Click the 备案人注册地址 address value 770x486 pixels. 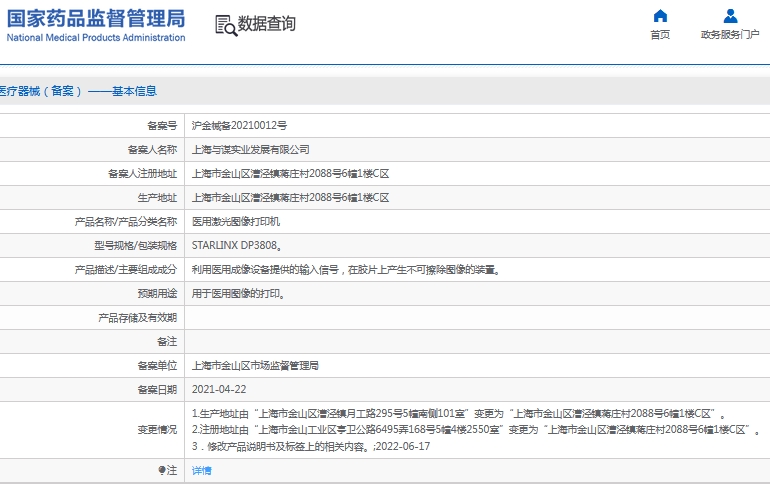(290, 174)
